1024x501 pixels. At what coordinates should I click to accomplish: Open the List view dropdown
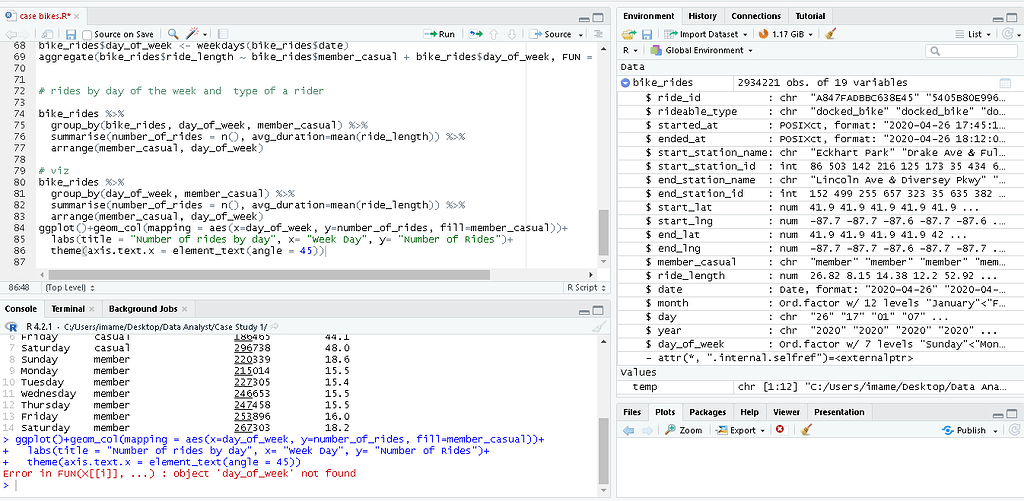(x=972, y=34)
